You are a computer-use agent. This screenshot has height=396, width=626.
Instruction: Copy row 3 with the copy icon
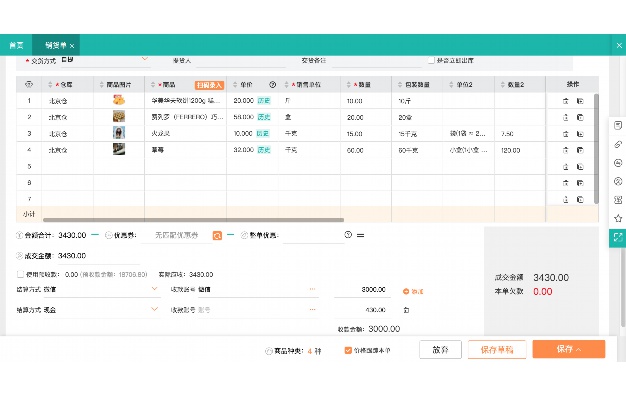(580, 134)
